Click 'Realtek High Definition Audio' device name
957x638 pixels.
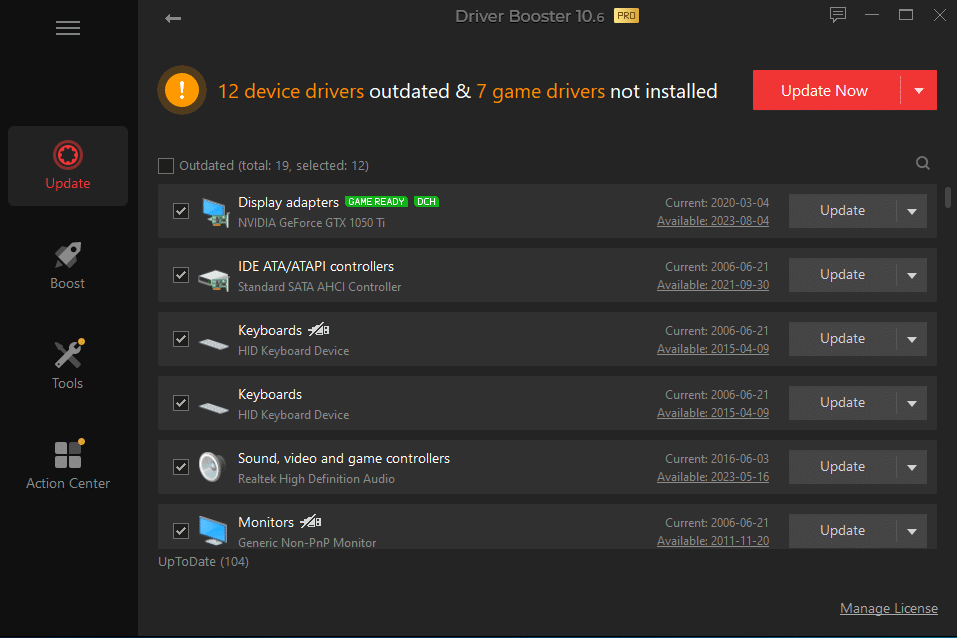[x=316, y=479]
